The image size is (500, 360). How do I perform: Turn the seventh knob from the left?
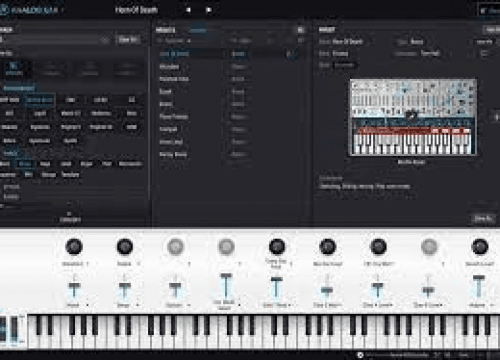(x=378, y=247)
